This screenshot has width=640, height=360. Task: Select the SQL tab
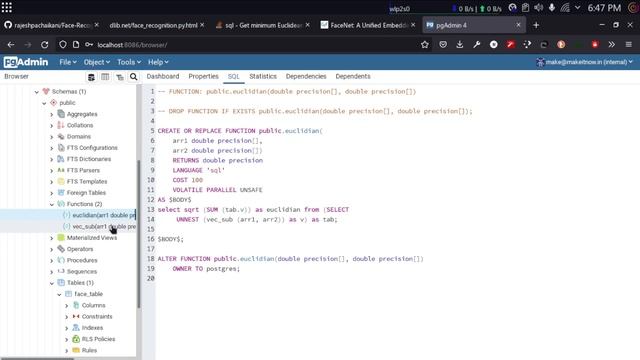233,76
